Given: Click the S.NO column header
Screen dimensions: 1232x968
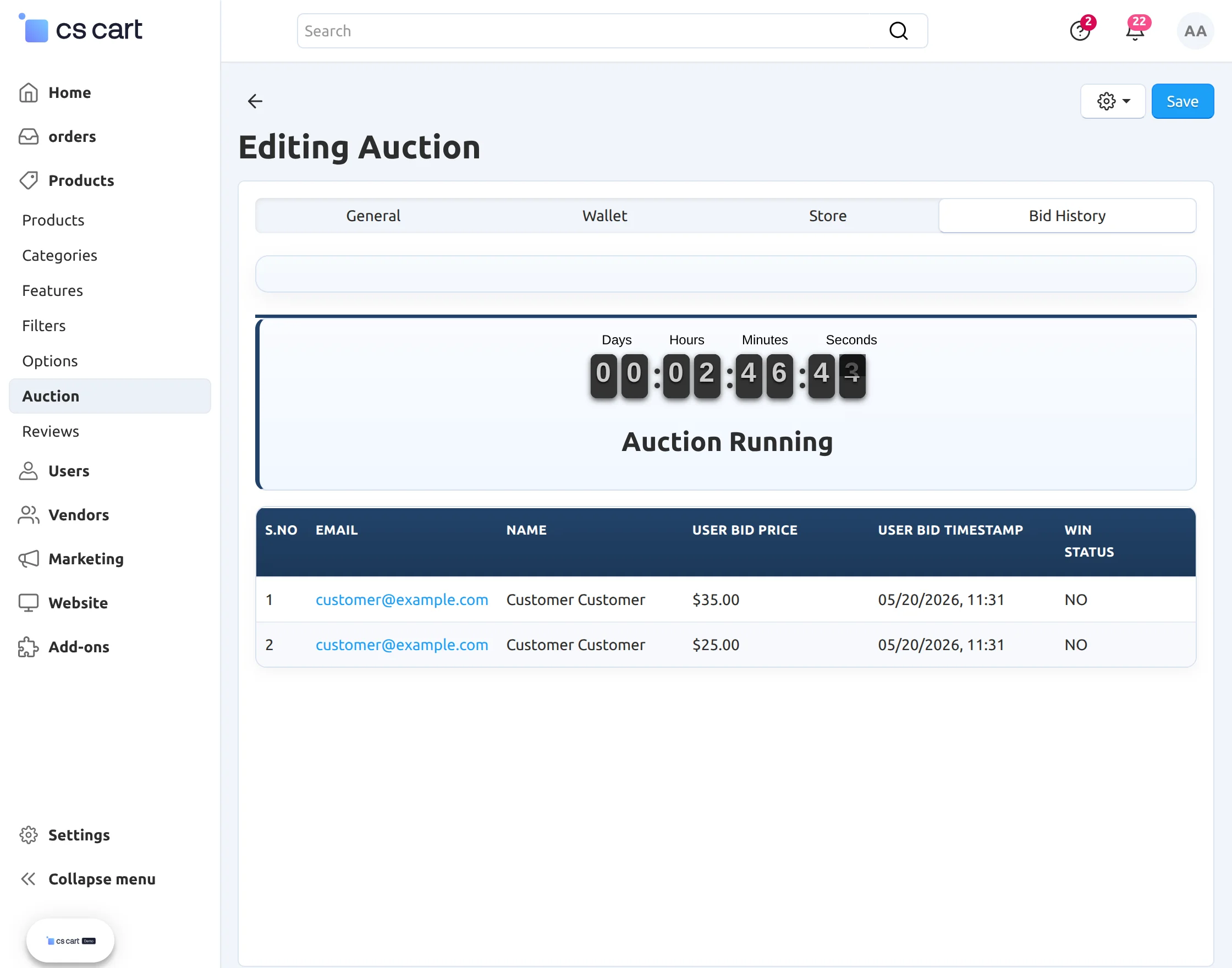Looking at the screenshot, I should (x=281, y=530).
